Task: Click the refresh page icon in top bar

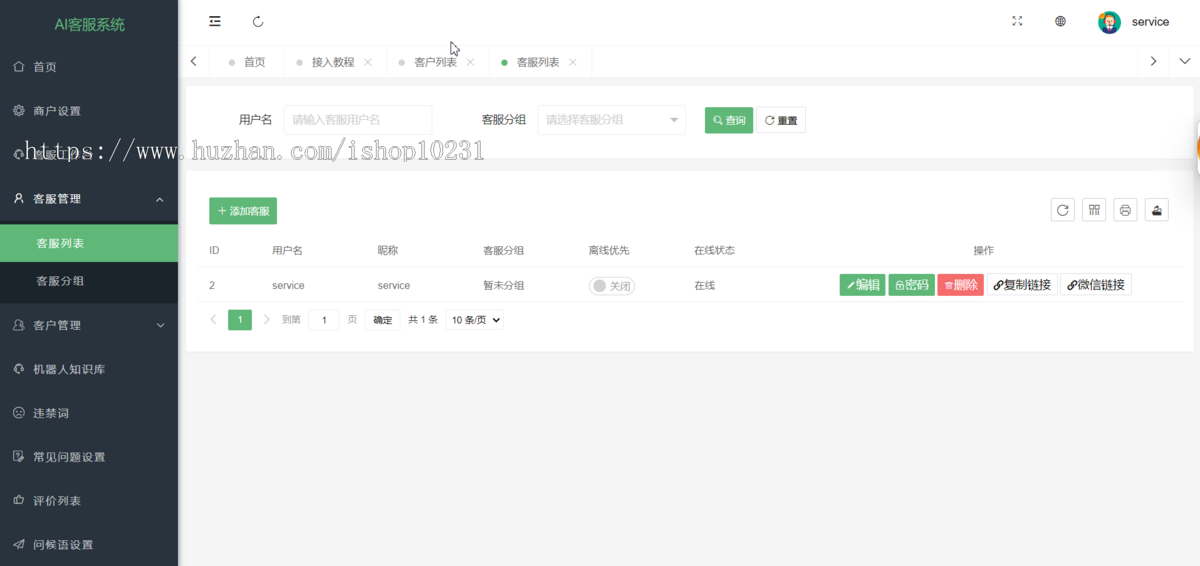Action: pos(258,21)
